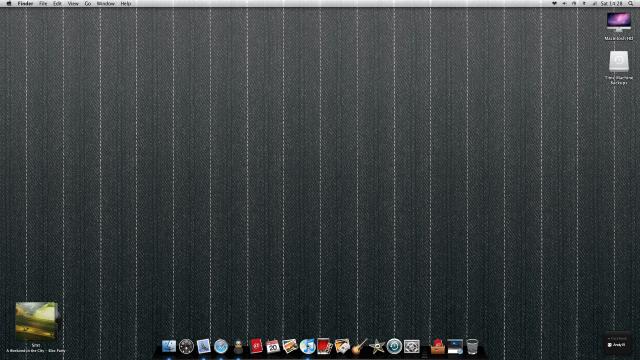Open the Help menu

coord(126,3)
